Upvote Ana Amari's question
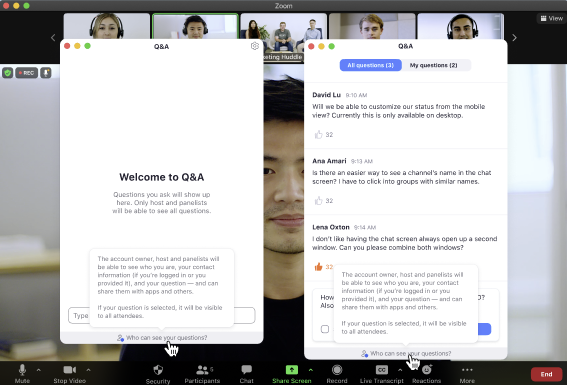Viewport: 567px width, 385px height. pyautogui.click(x=318, y=201)
